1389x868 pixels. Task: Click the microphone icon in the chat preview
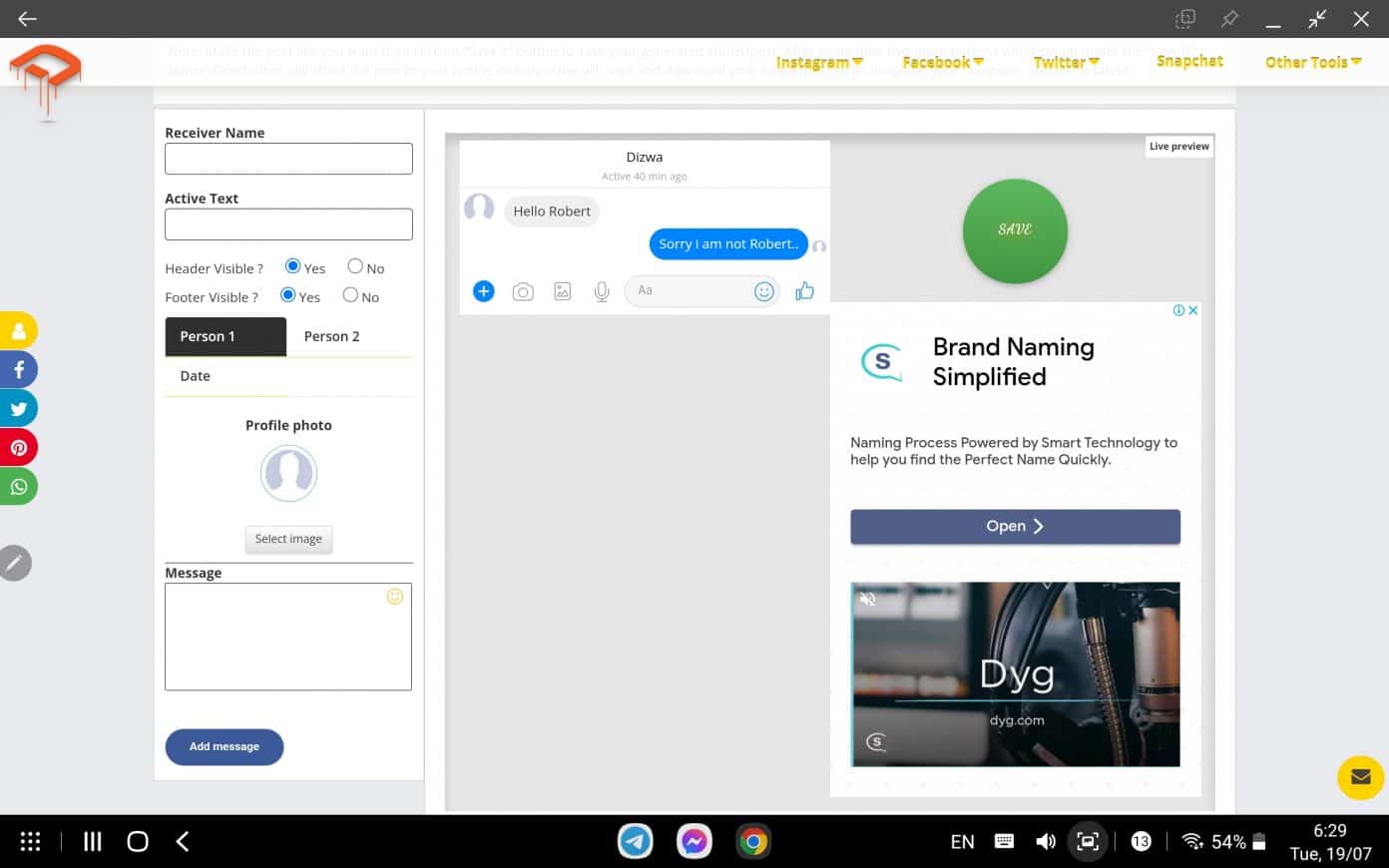pyautogui.click(x=601, y=290)
